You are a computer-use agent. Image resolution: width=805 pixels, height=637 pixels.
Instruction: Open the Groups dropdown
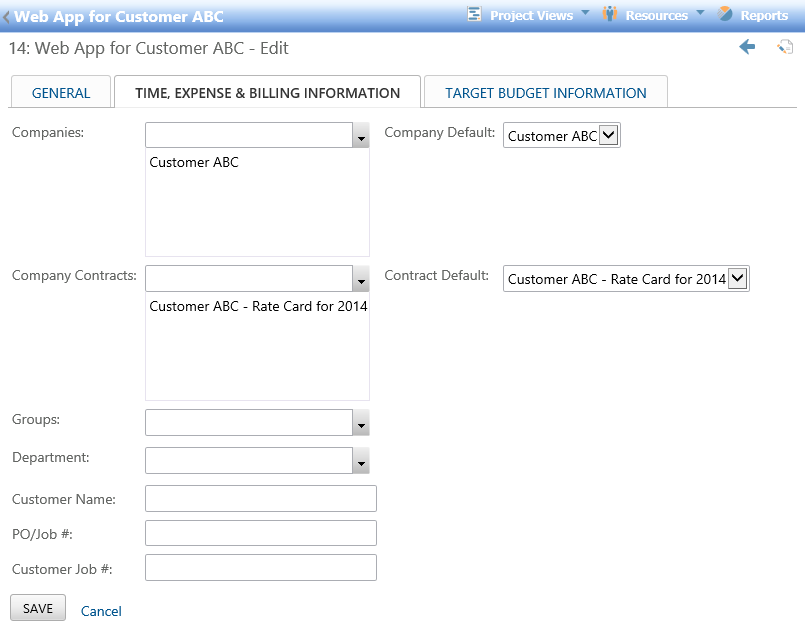(361, 422)
